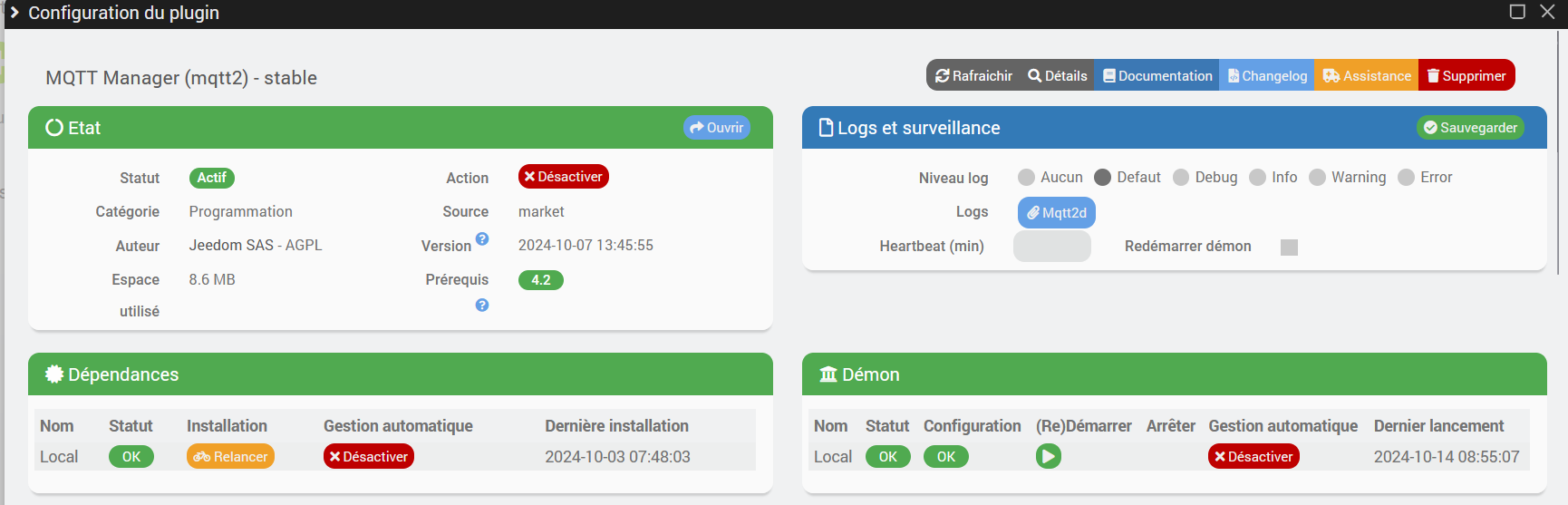
Task: Select Debug log level
Action: point(1181,178)
